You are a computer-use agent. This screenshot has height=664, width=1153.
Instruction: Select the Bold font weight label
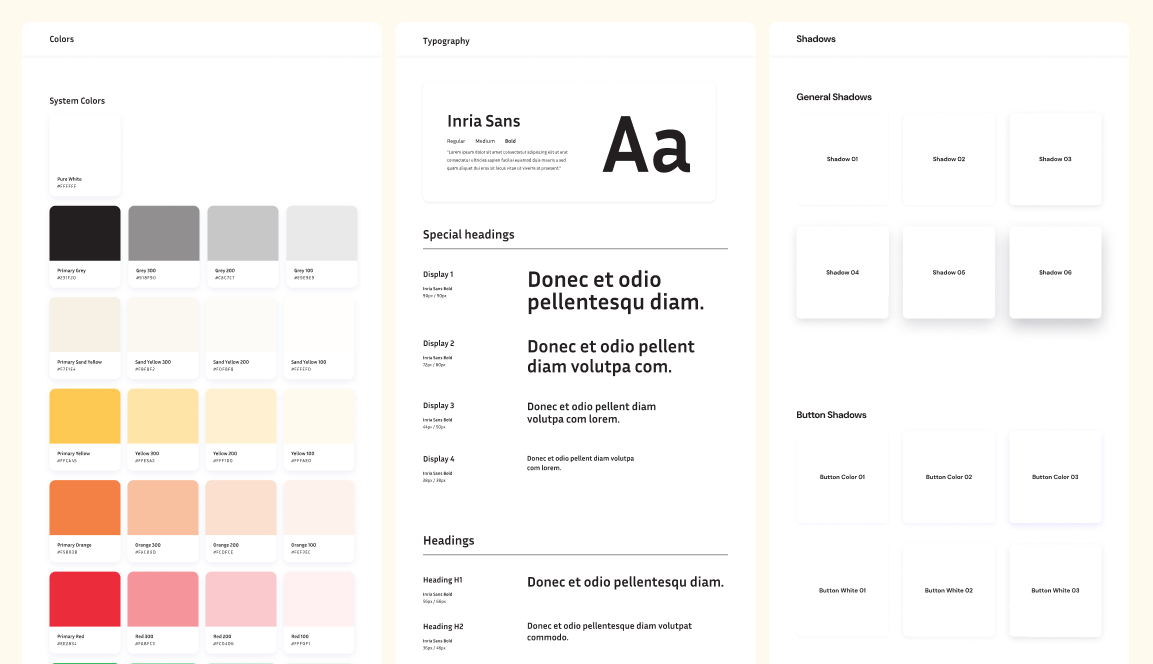pyautogui.click(x=510, y=141)
